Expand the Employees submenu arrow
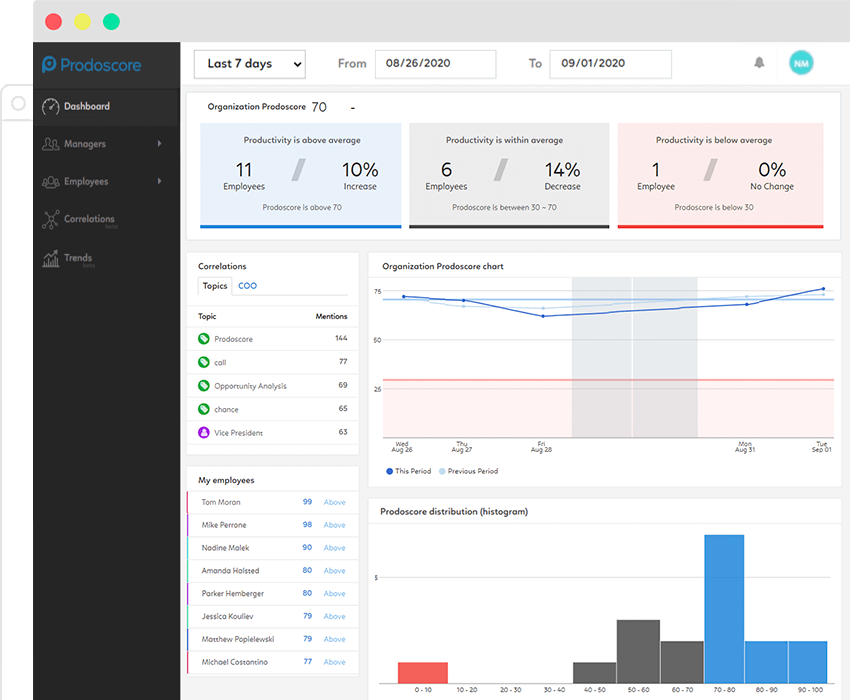Image resolution: width=850 pixels, height=700 pixels. click(x=159, y=181)
